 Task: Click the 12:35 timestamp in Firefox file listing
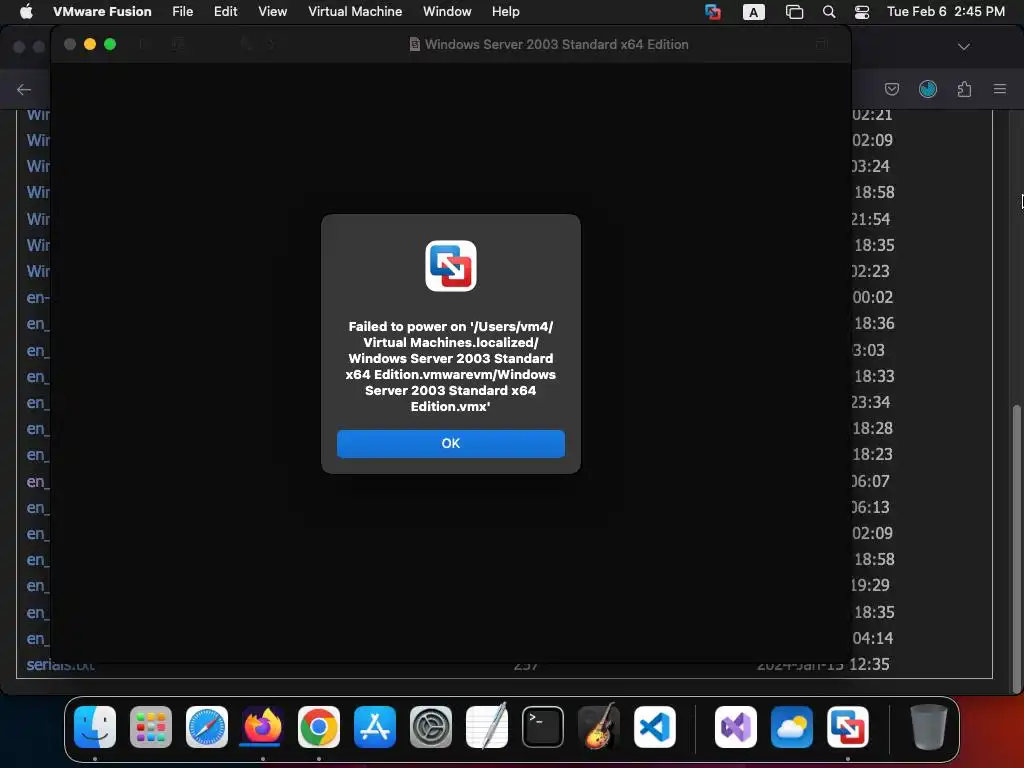click(x=869, y=665)
